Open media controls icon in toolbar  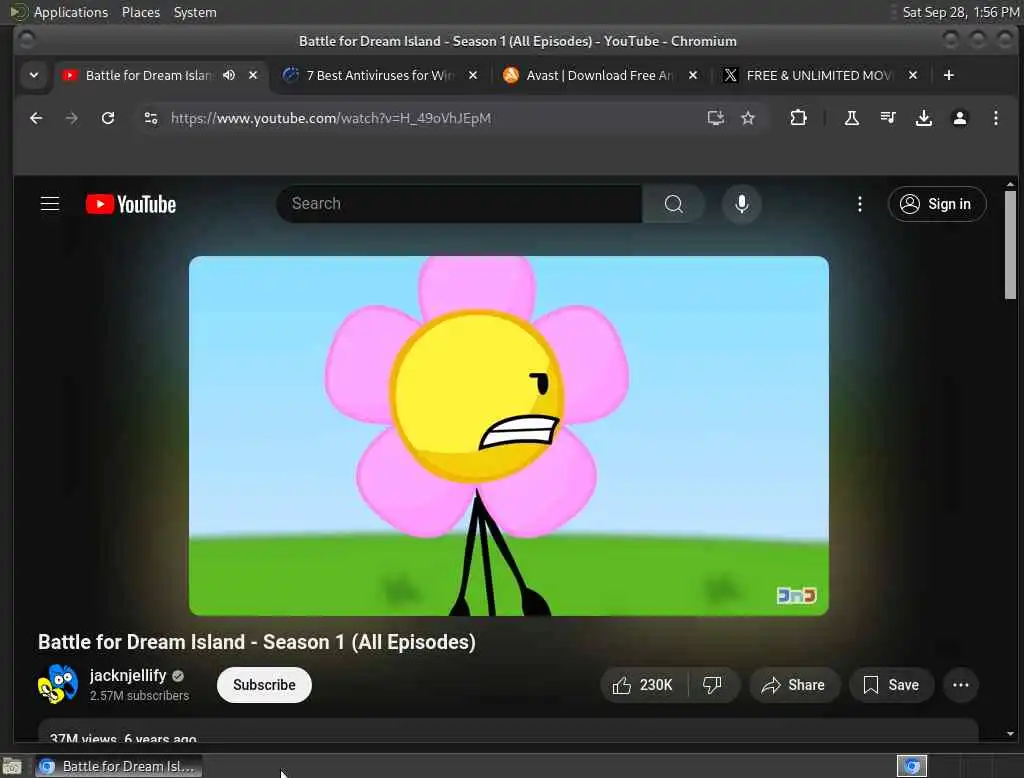point(888,118)
